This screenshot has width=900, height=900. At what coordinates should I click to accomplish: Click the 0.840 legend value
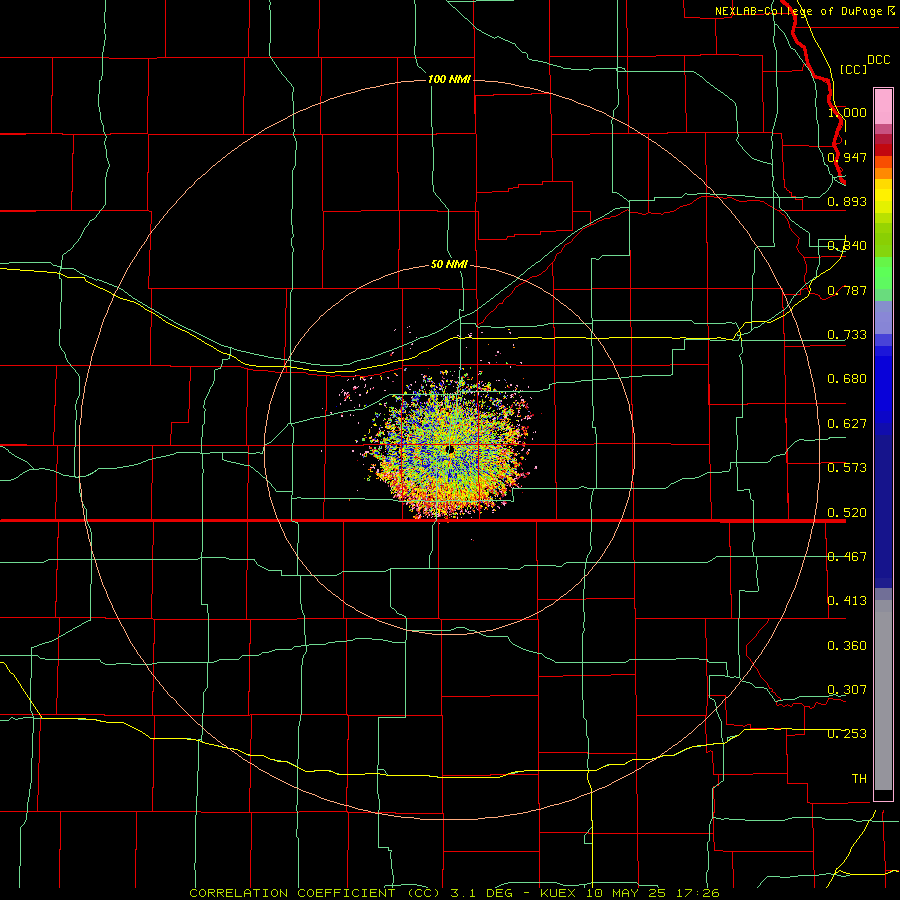[x=847, y=246]
